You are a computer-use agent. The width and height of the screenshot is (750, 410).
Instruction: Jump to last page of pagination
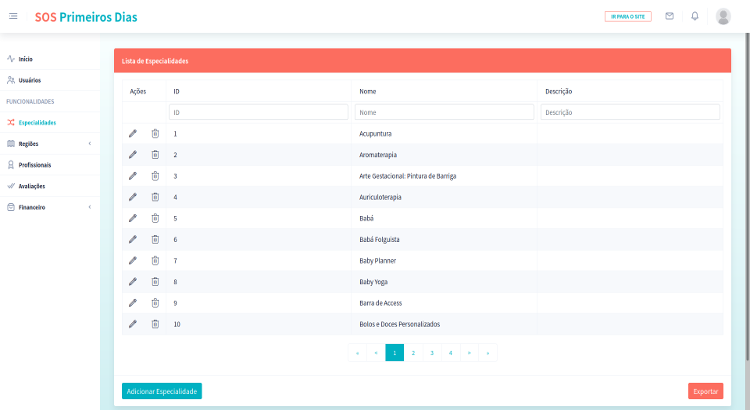click(488, 353)
